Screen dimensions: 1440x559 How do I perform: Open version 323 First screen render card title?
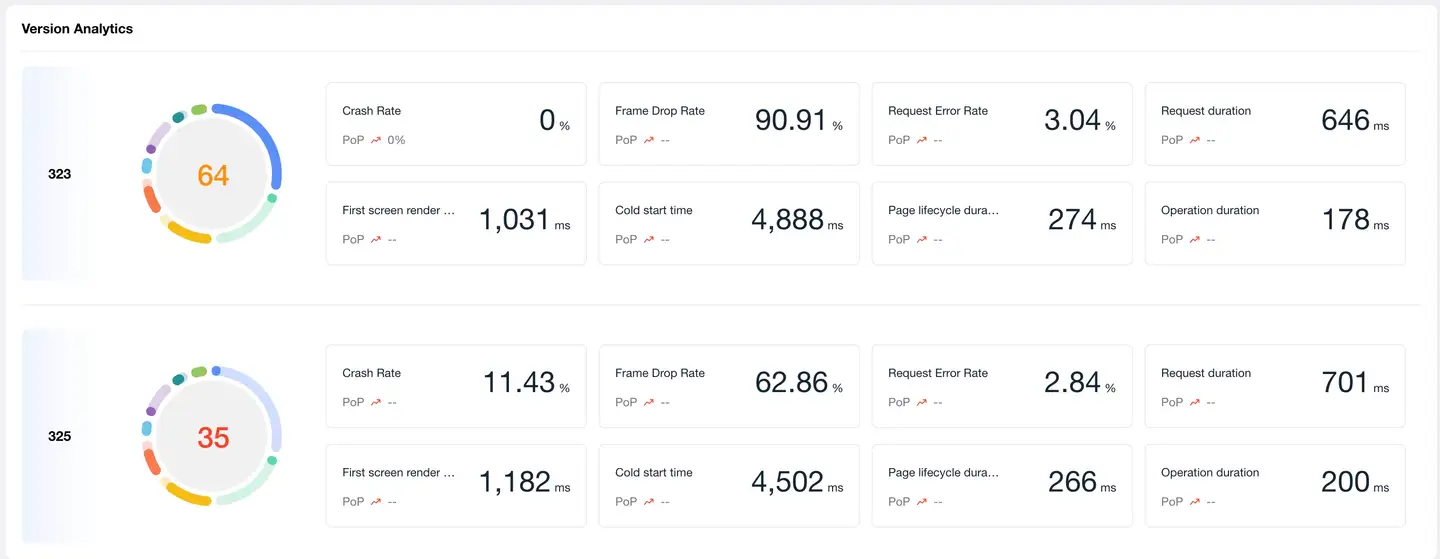pos(398,211)
